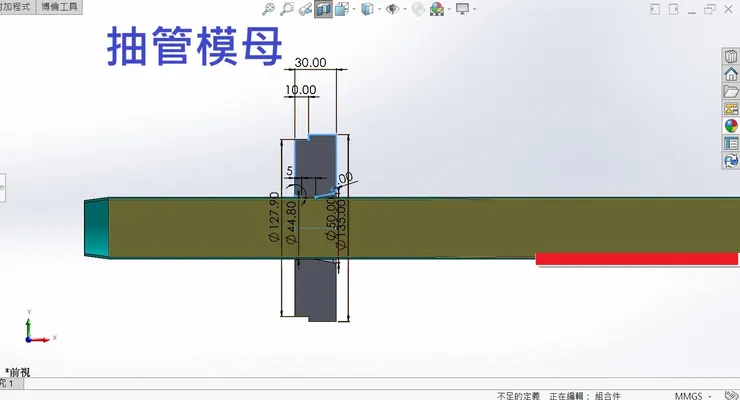Image resolution: width=740 pixels, height=400 pixels.
Task: Click the red bar on the tube
Action: click(637, 258)
